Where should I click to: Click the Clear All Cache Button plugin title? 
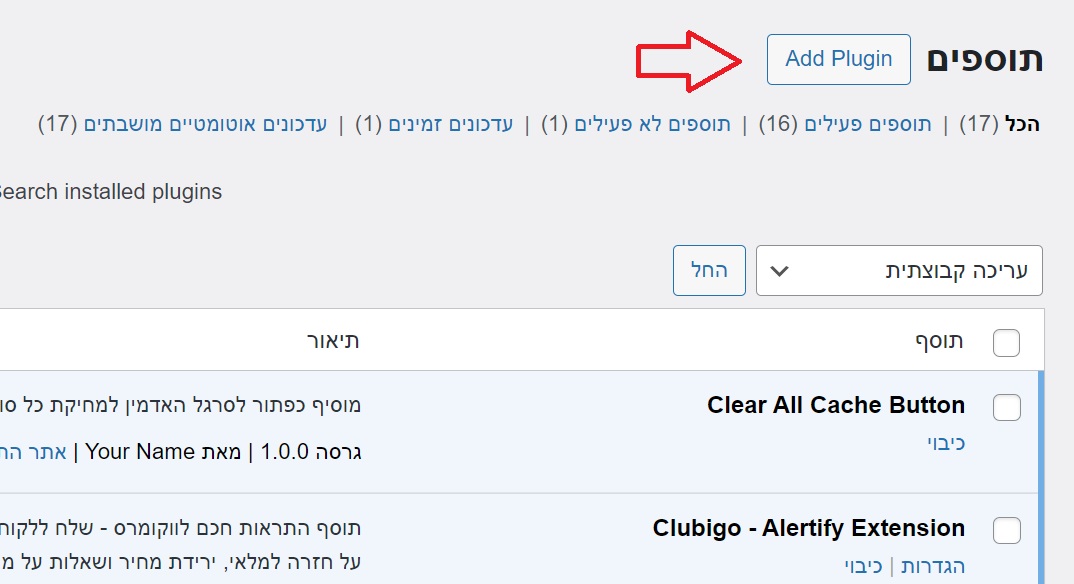[835, 405]
